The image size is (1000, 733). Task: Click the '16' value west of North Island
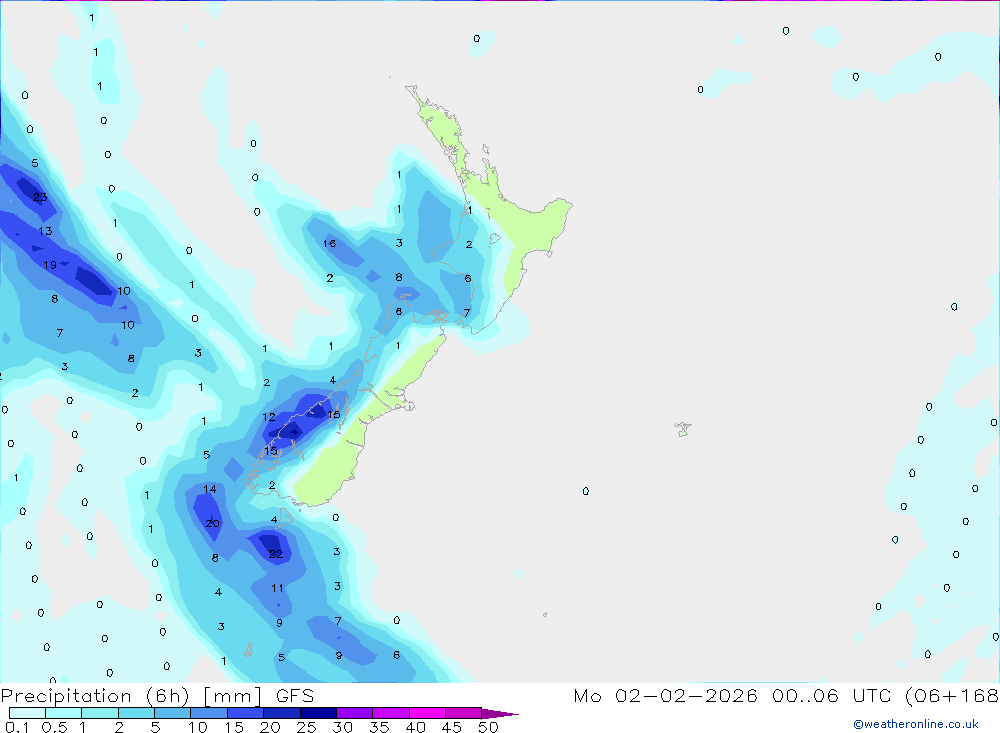329,244
